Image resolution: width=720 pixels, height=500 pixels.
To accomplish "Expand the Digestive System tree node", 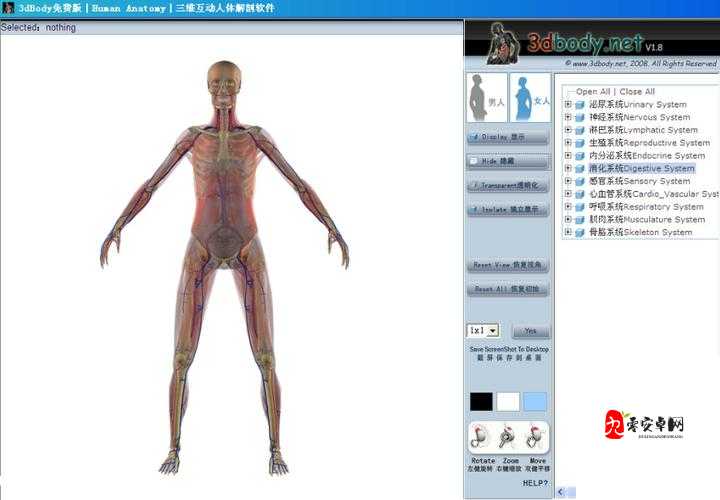I will pos(568,168).
